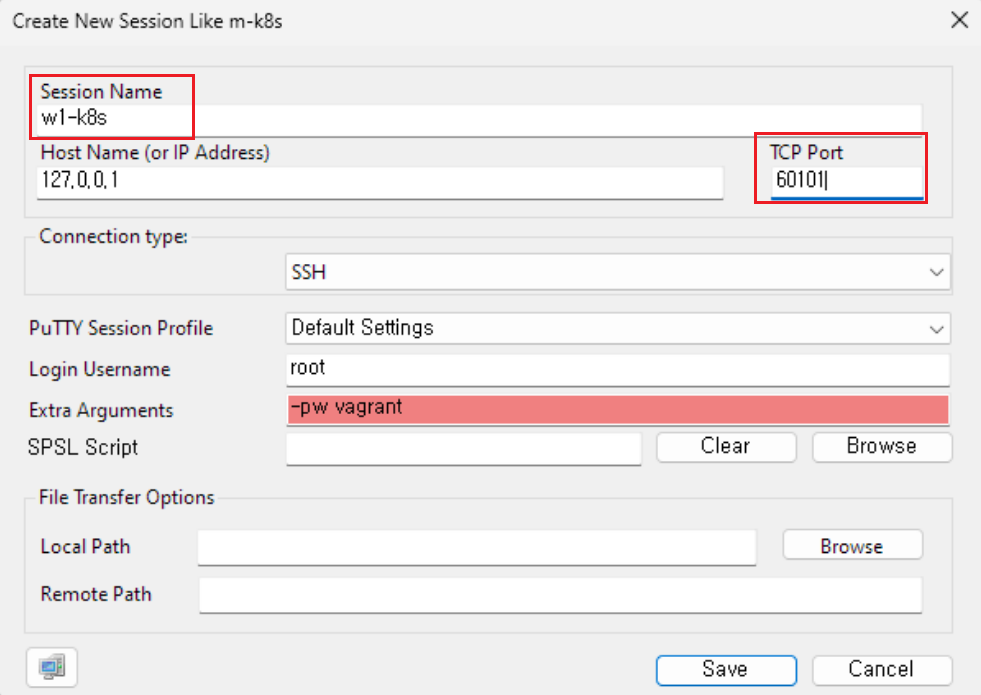Click the Login Username label
This screenshot has height=695, width=981.
tap(99, 370)
